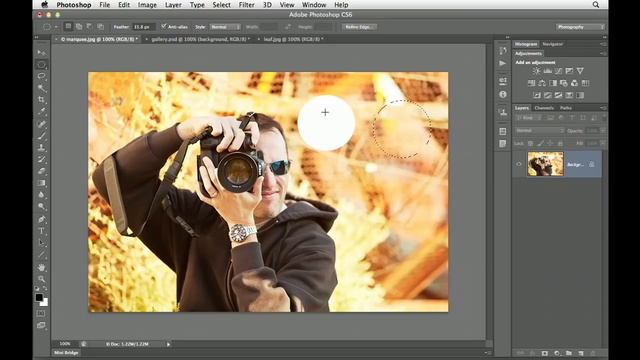
Task: Select the Line shape tool
Action: pyautogui.click(x=41, y=255)
